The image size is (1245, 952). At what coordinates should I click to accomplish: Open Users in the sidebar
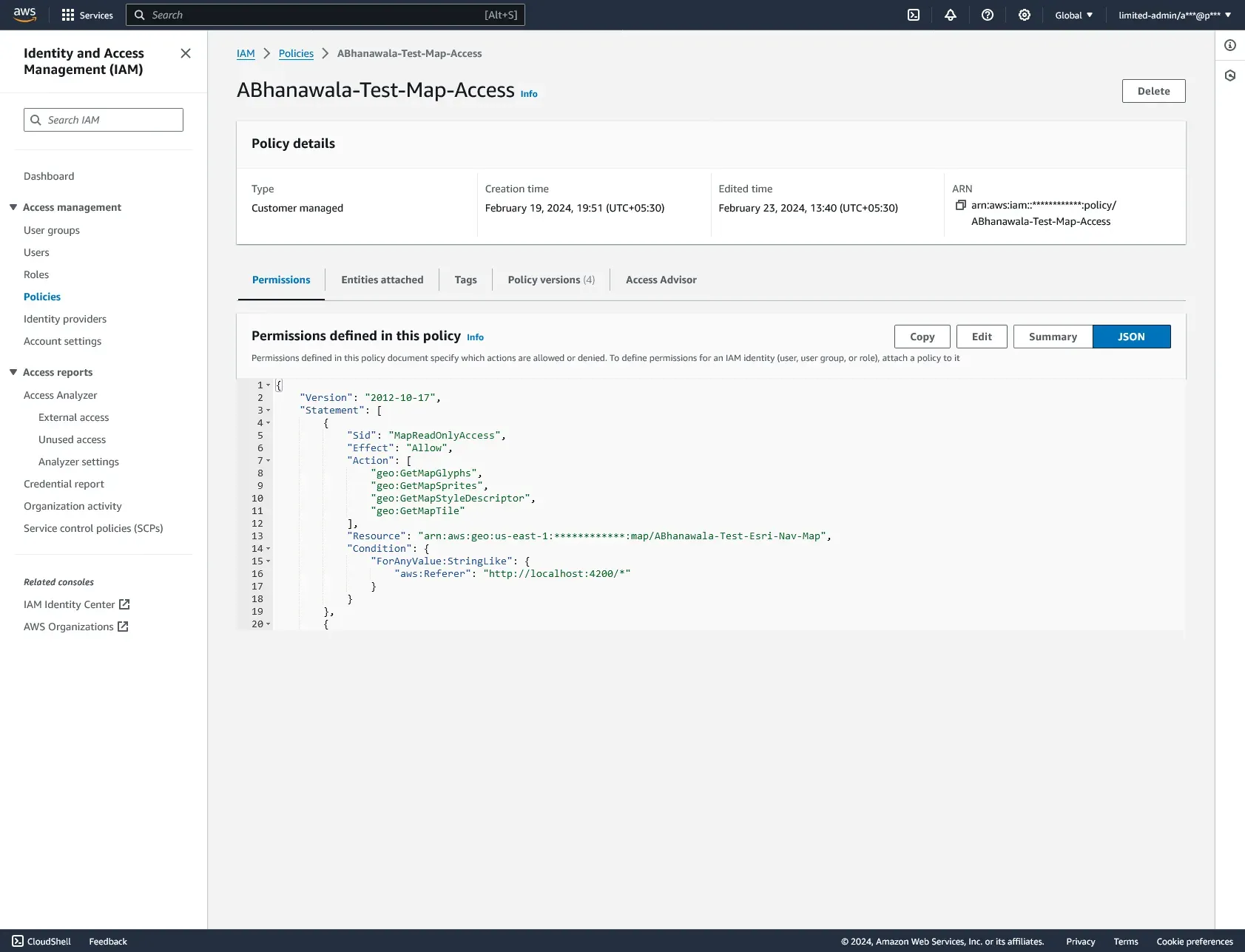tap(36, 252)
